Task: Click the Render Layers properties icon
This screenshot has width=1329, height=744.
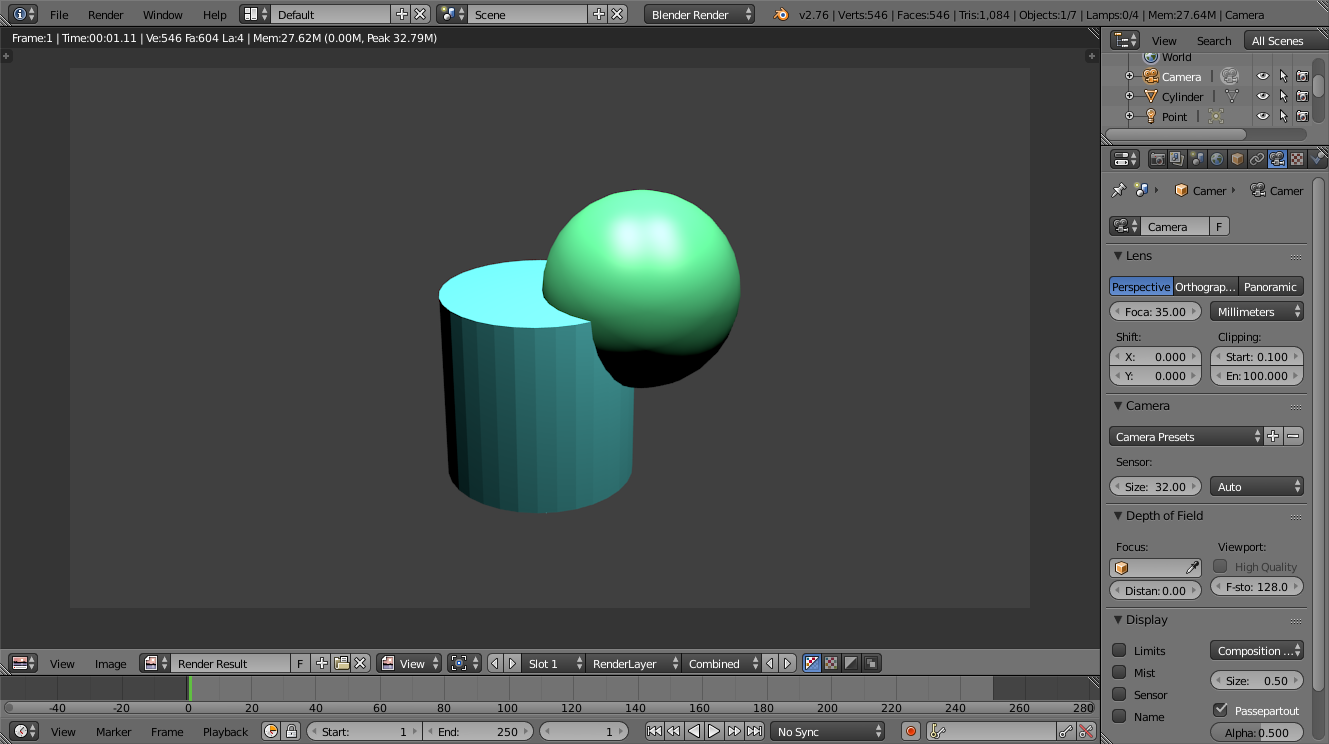Action: (1177, 159)
